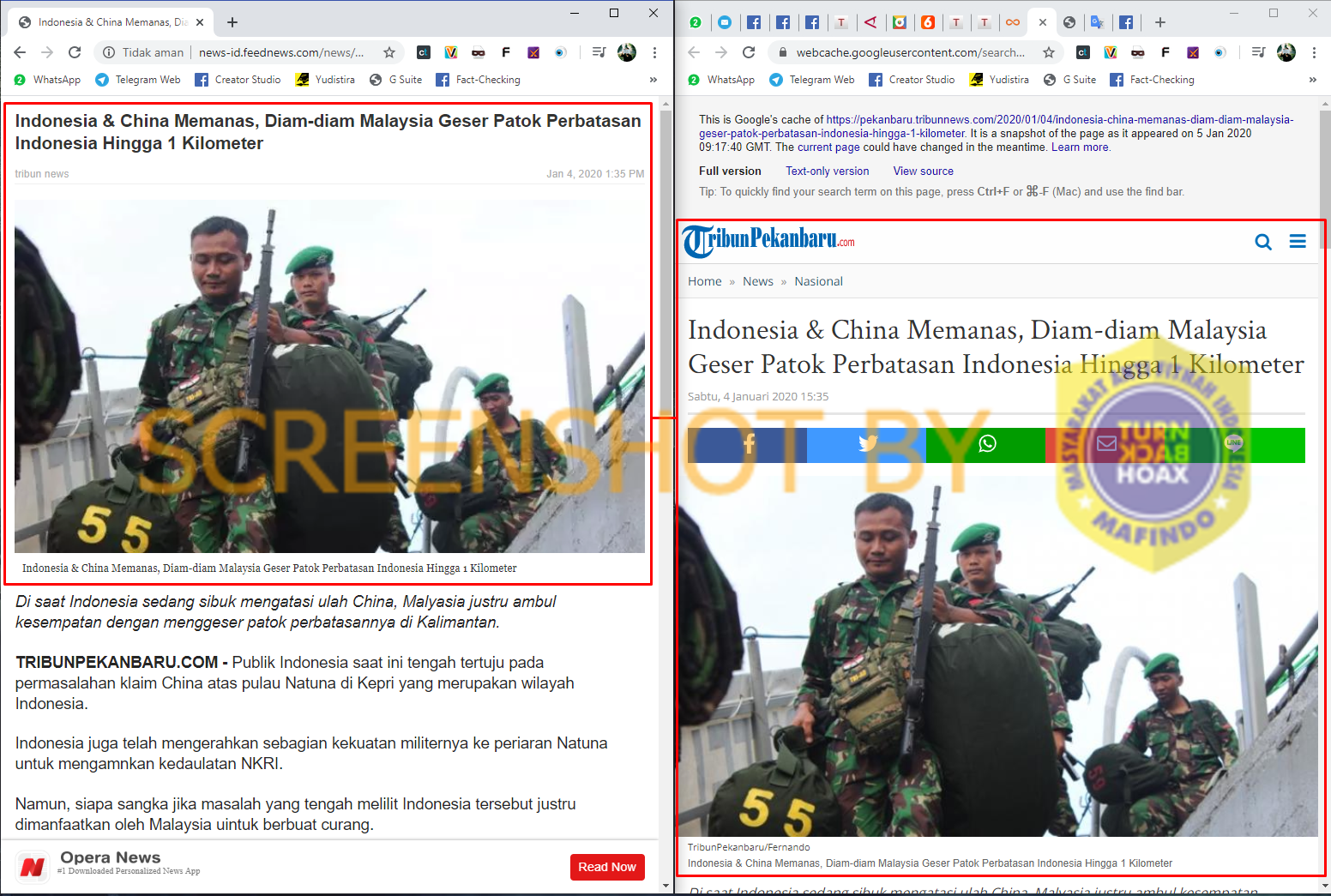Reload the page in the left feednews window
Screen dimensions: 1331x896
(75, 52)
